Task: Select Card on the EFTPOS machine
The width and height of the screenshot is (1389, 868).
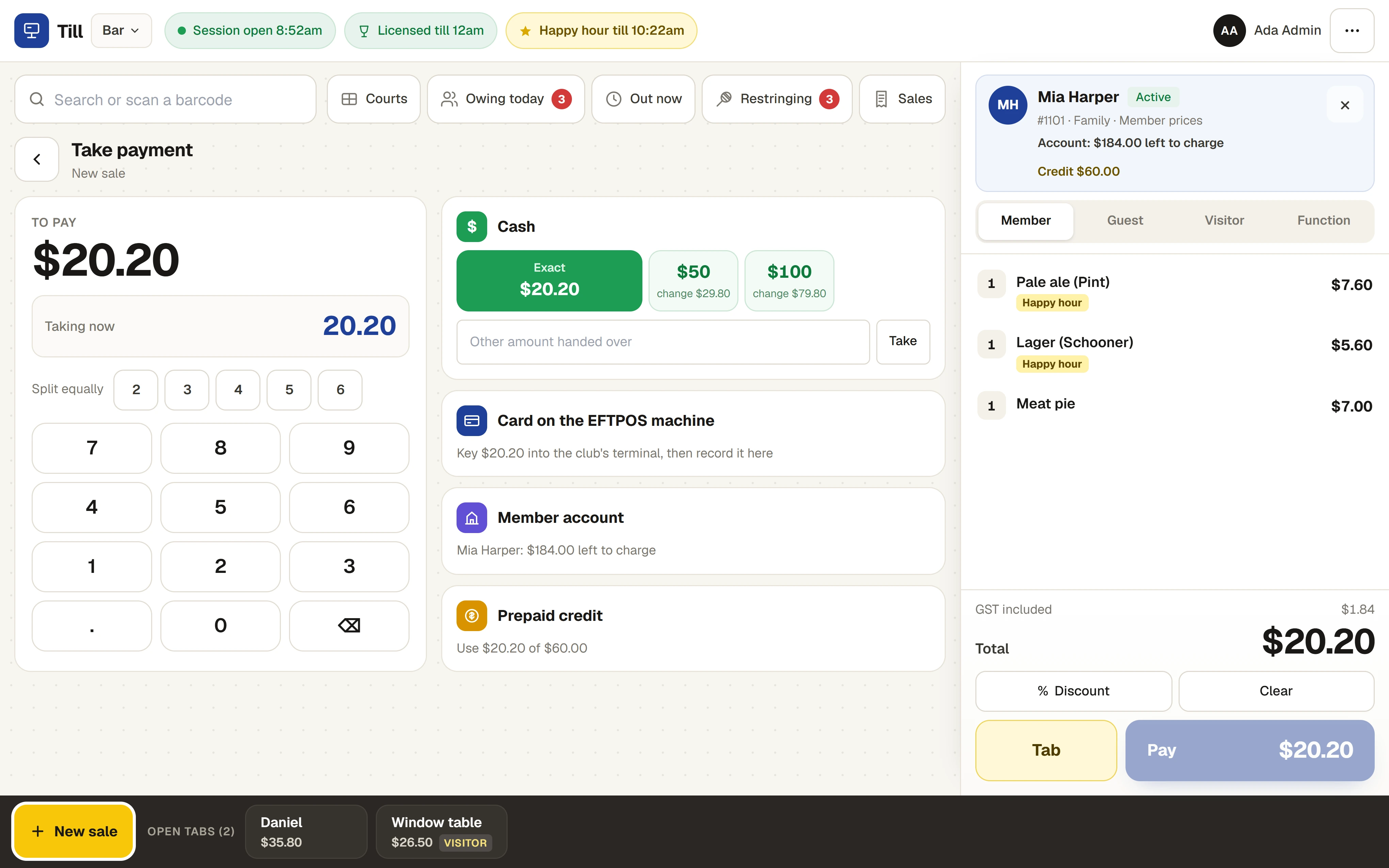Action: tap(693, 434)
